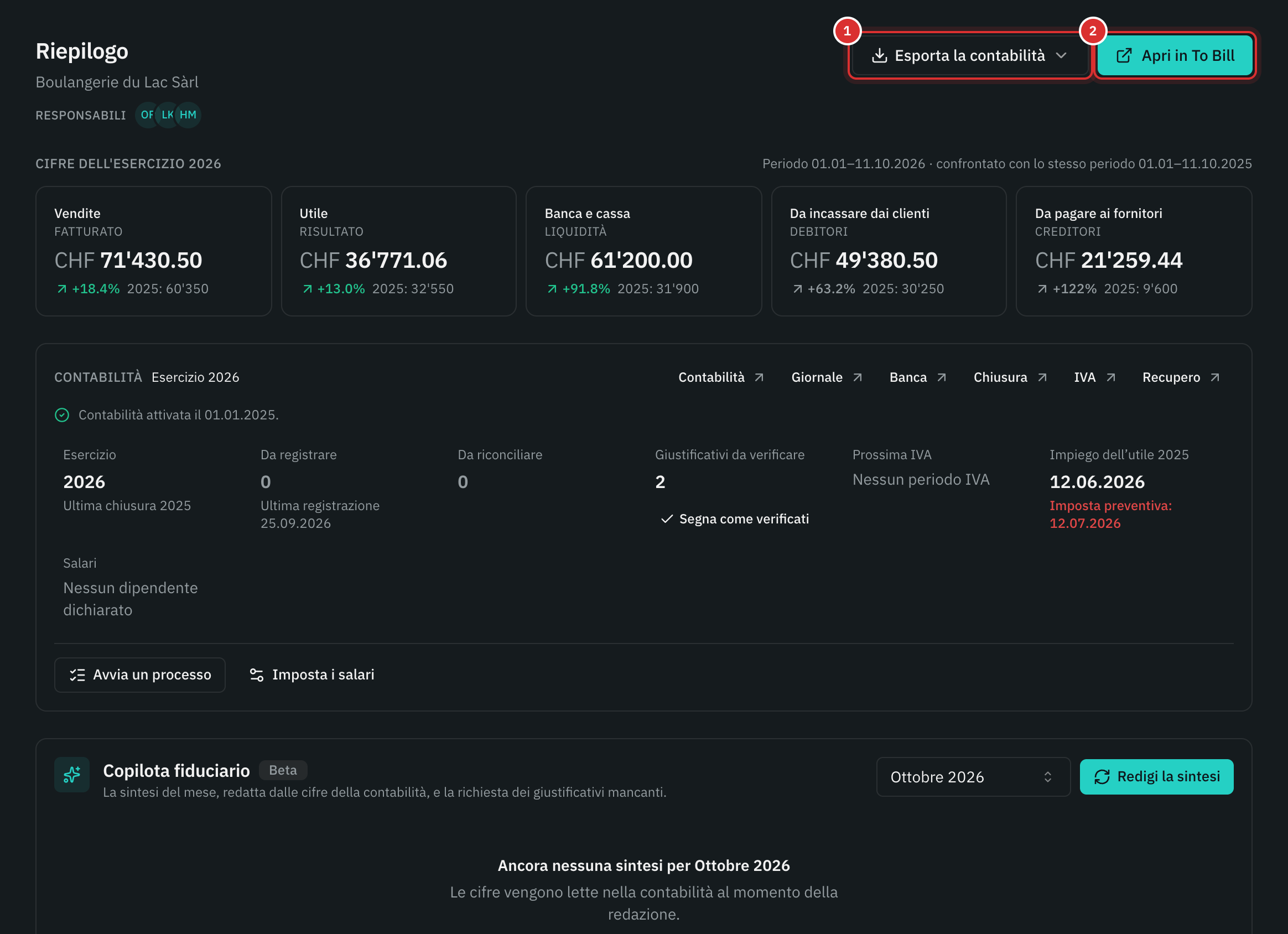
Task: Click the HM responsible avatar
Action: click(189, 115)
